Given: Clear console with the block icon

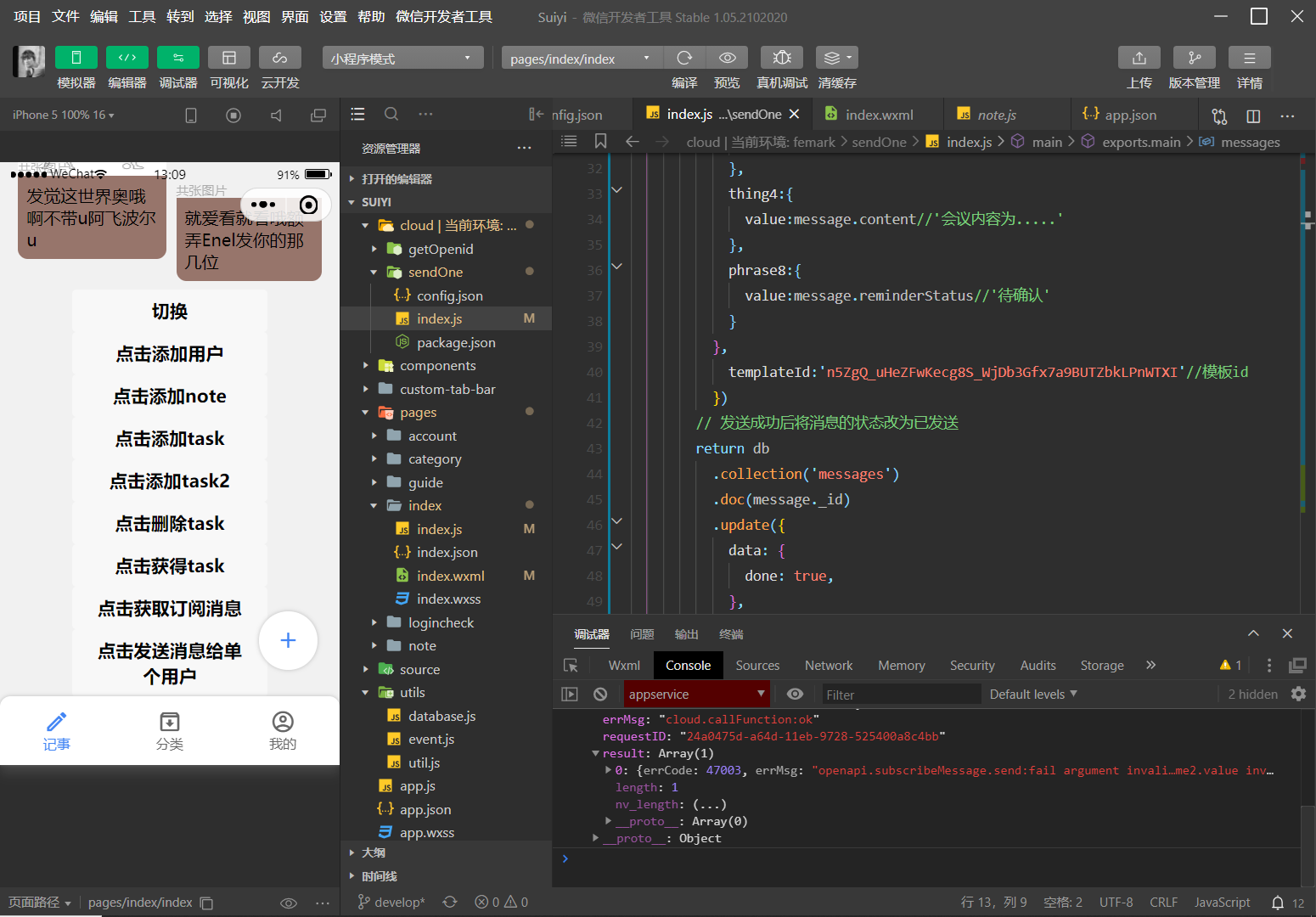Looking at the screenshot, I should point(600,695).
